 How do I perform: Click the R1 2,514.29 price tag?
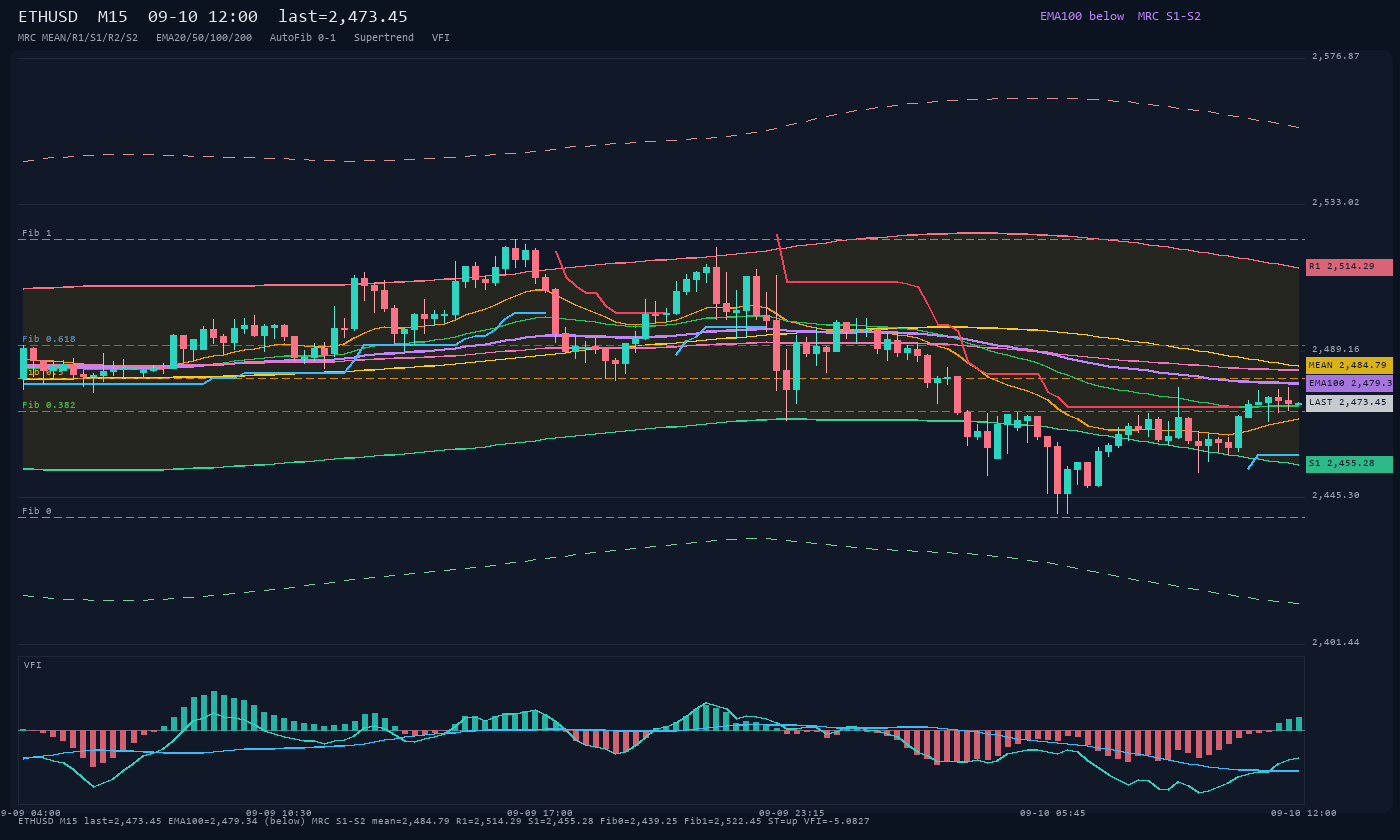[1349, 267]
